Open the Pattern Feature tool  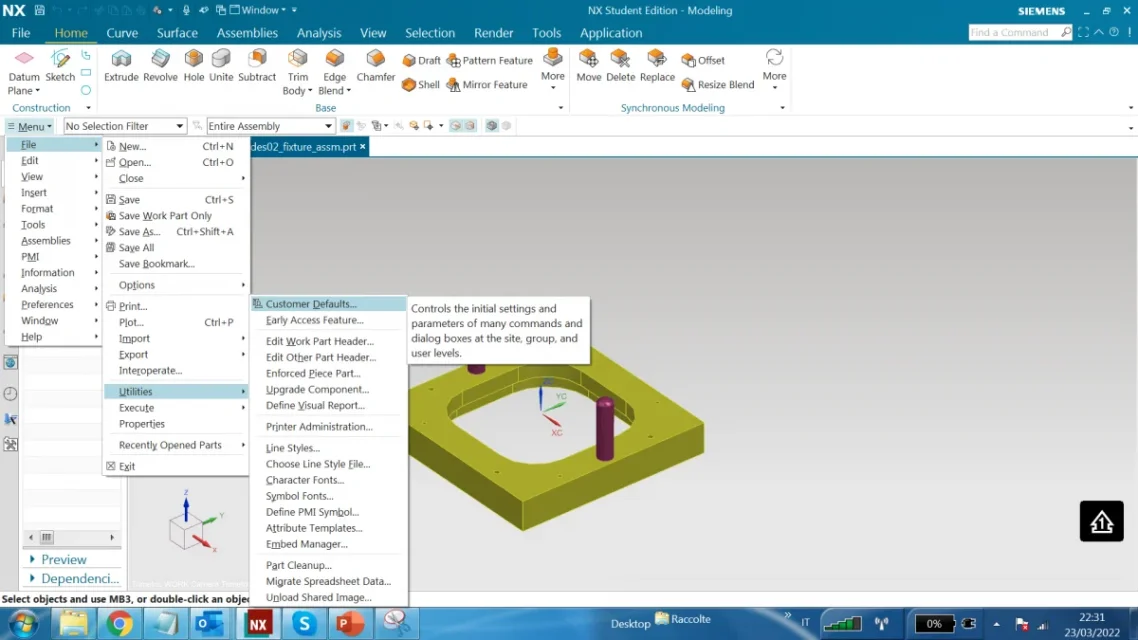click(x=490, y=60)
